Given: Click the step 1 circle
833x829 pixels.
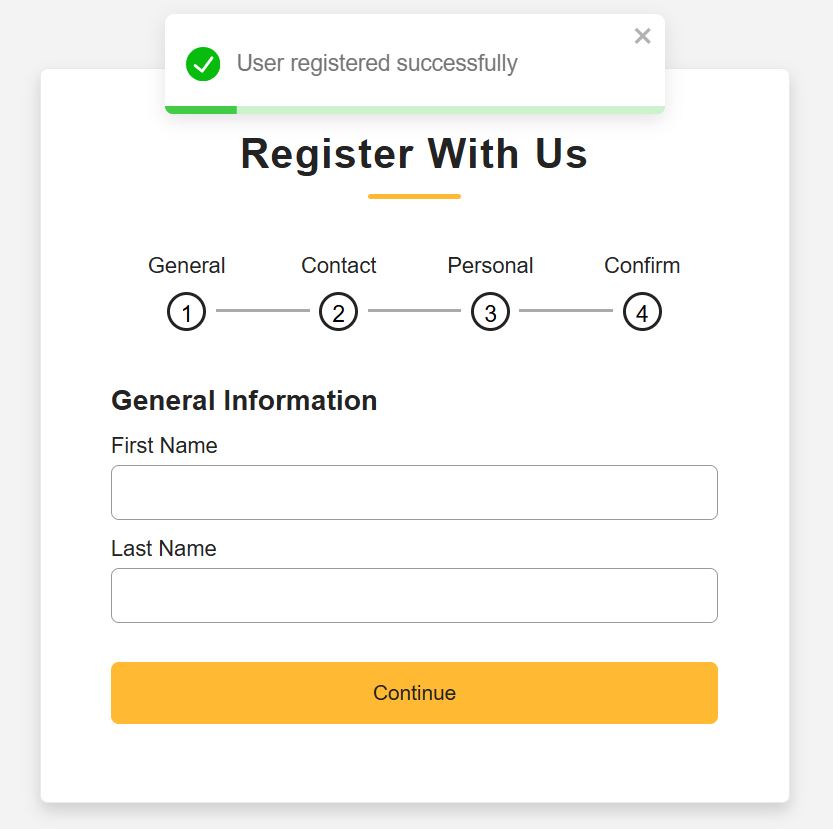Looking at the screenshot, I should tap(186, 313).
